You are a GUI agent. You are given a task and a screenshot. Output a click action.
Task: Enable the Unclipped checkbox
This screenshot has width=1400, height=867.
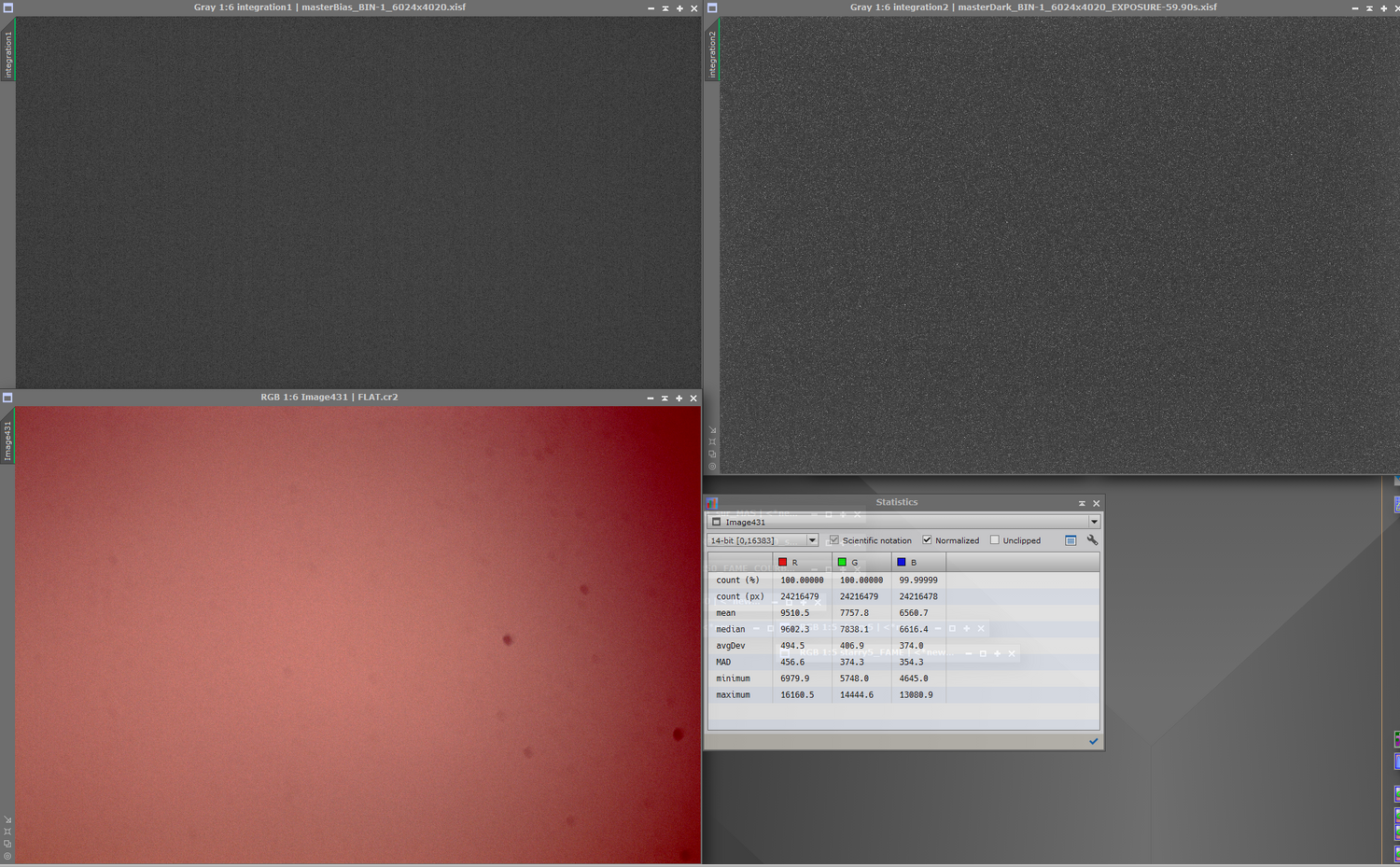point(995,540)
